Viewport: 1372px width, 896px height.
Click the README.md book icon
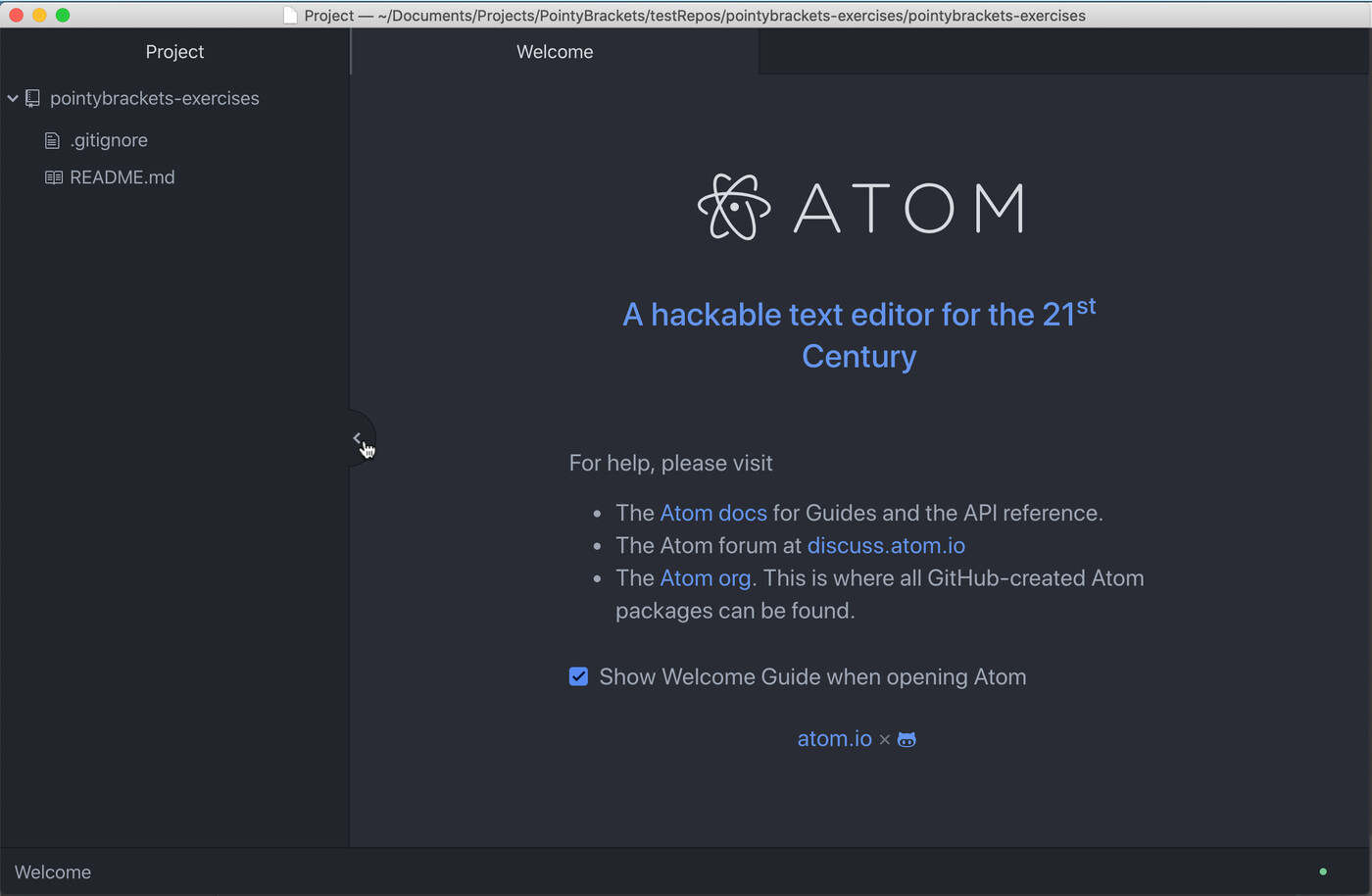(x=54, y=177)
